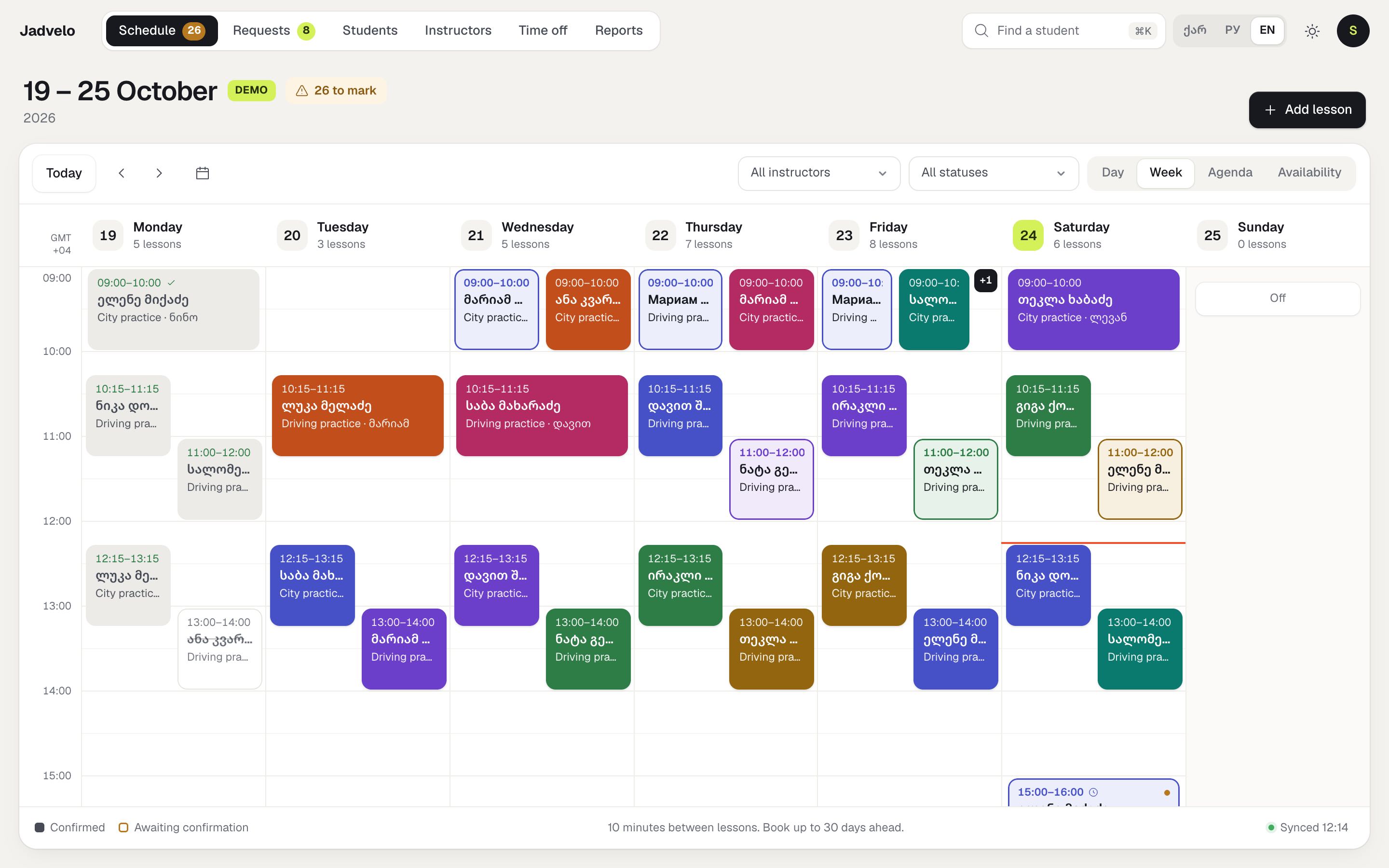Switch to Day view

point(1112,173)
